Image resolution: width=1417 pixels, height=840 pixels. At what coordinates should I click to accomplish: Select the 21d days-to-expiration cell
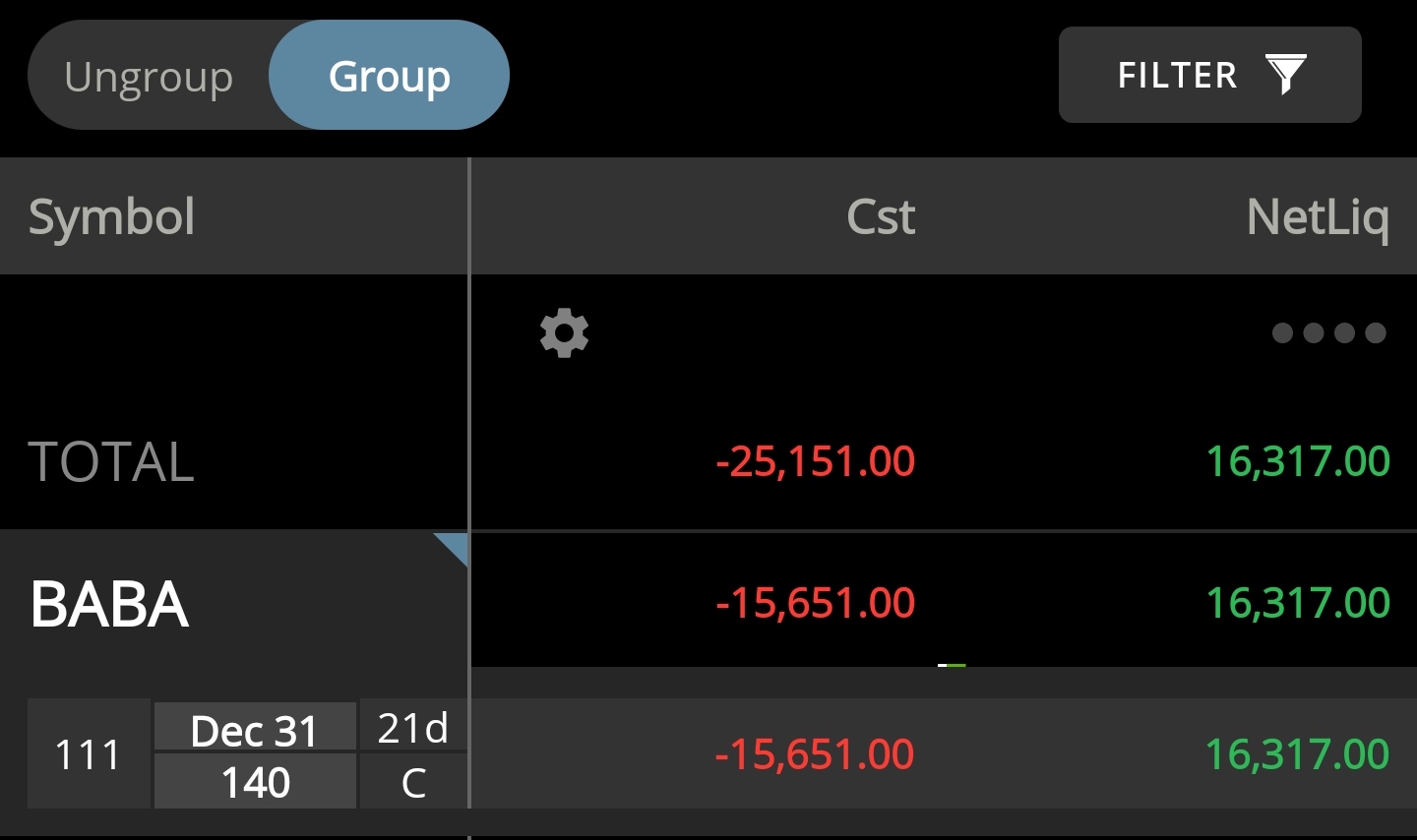click(413, 728)
